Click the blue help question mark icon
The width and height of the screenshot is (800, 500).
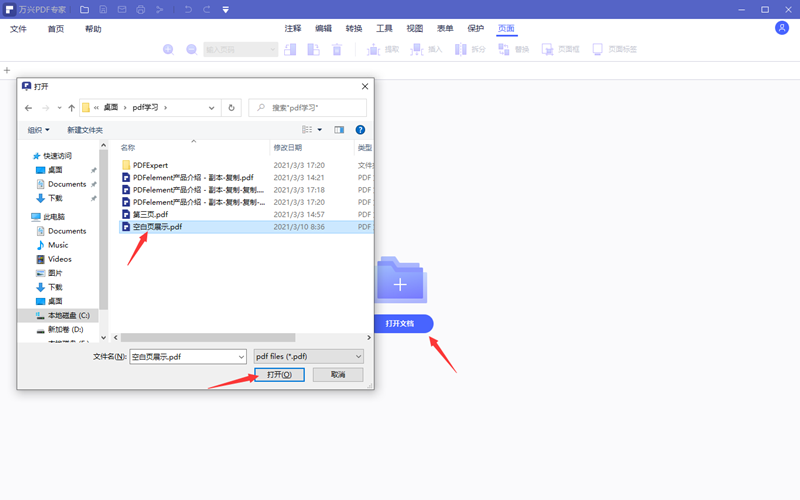pos(360,130)
